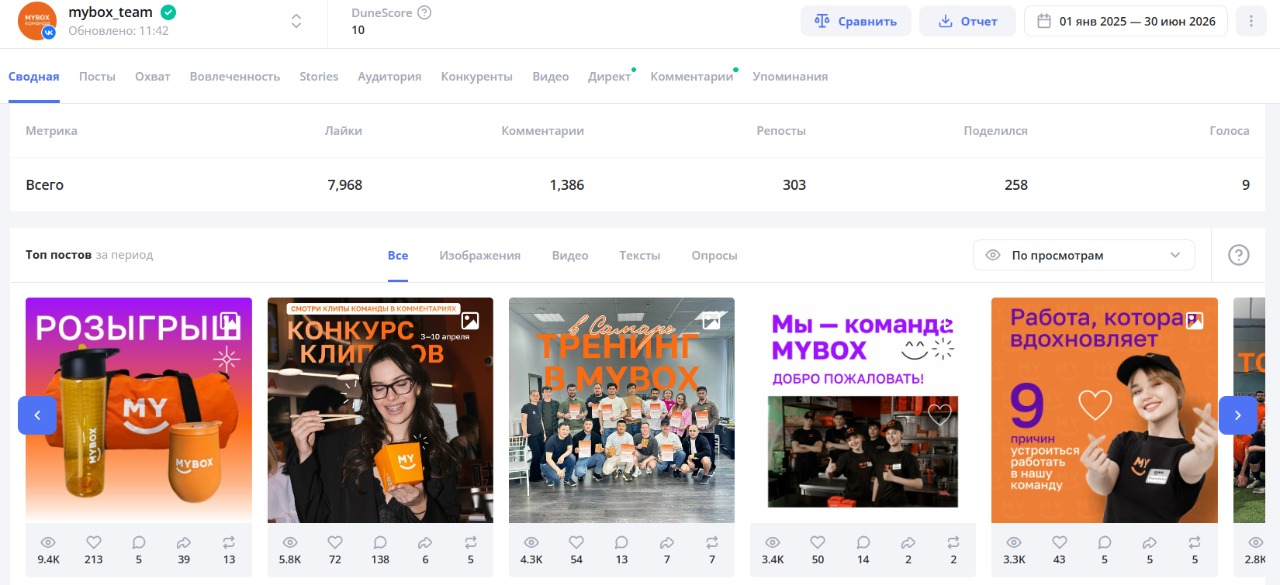Viewport: 1280px width, 585px height.
Task: Open the Вовлеченность tab
Action: pos(235,76)
